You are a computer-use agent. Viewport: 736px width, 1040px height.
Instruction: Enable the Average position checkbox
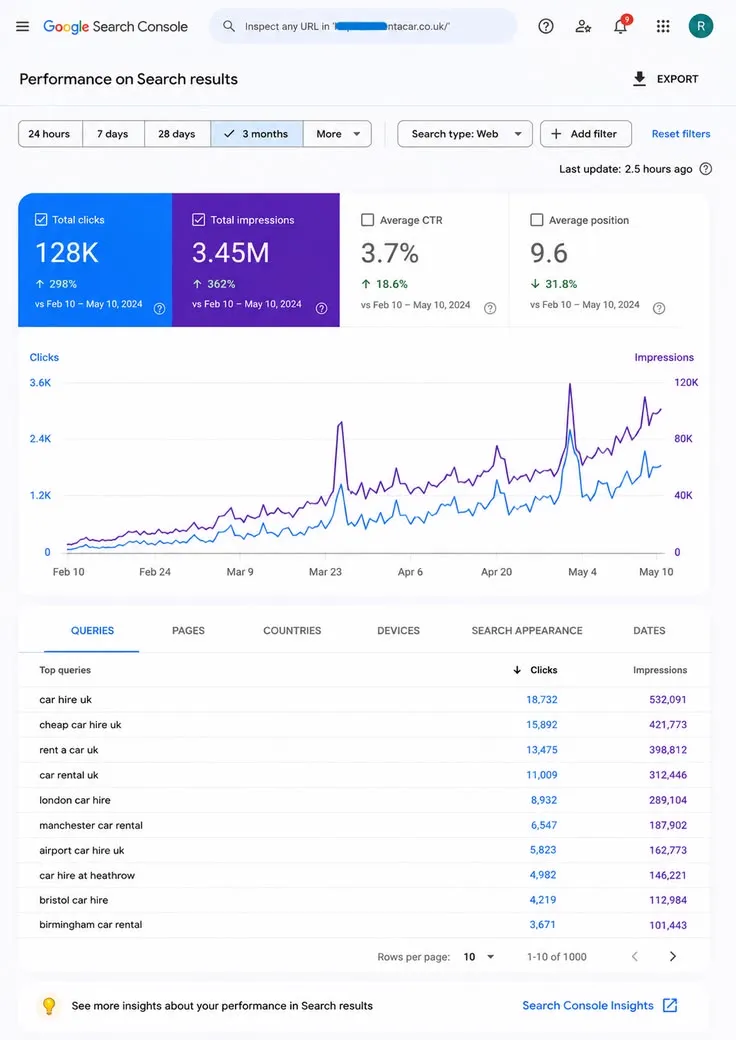tap(537, 220)
